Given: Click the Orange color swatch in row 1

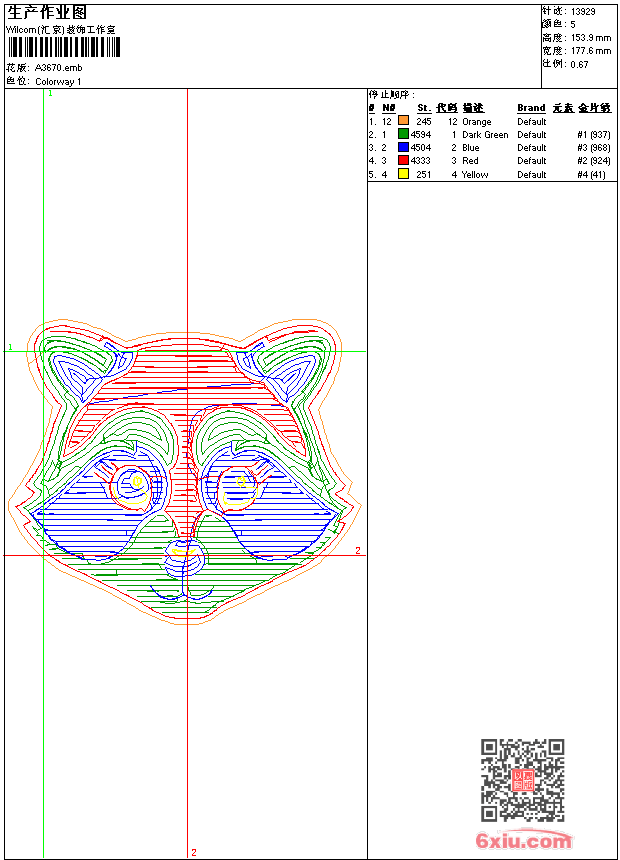Looking at the screenshot, I should point(403,120).
